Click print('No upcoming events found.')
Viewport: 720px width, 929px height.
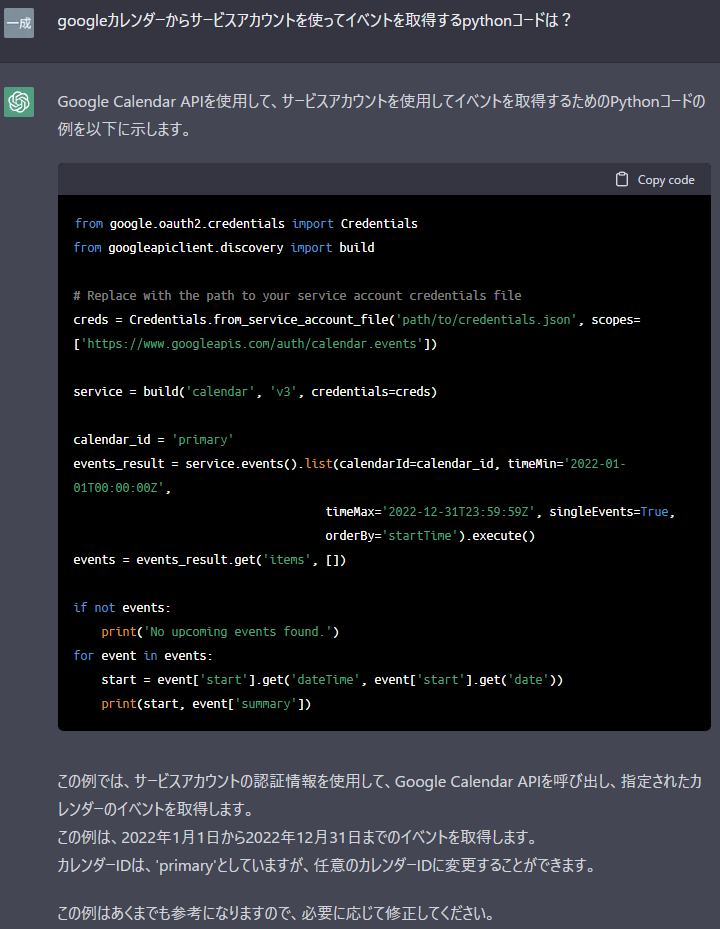click(x=220, y=632)
